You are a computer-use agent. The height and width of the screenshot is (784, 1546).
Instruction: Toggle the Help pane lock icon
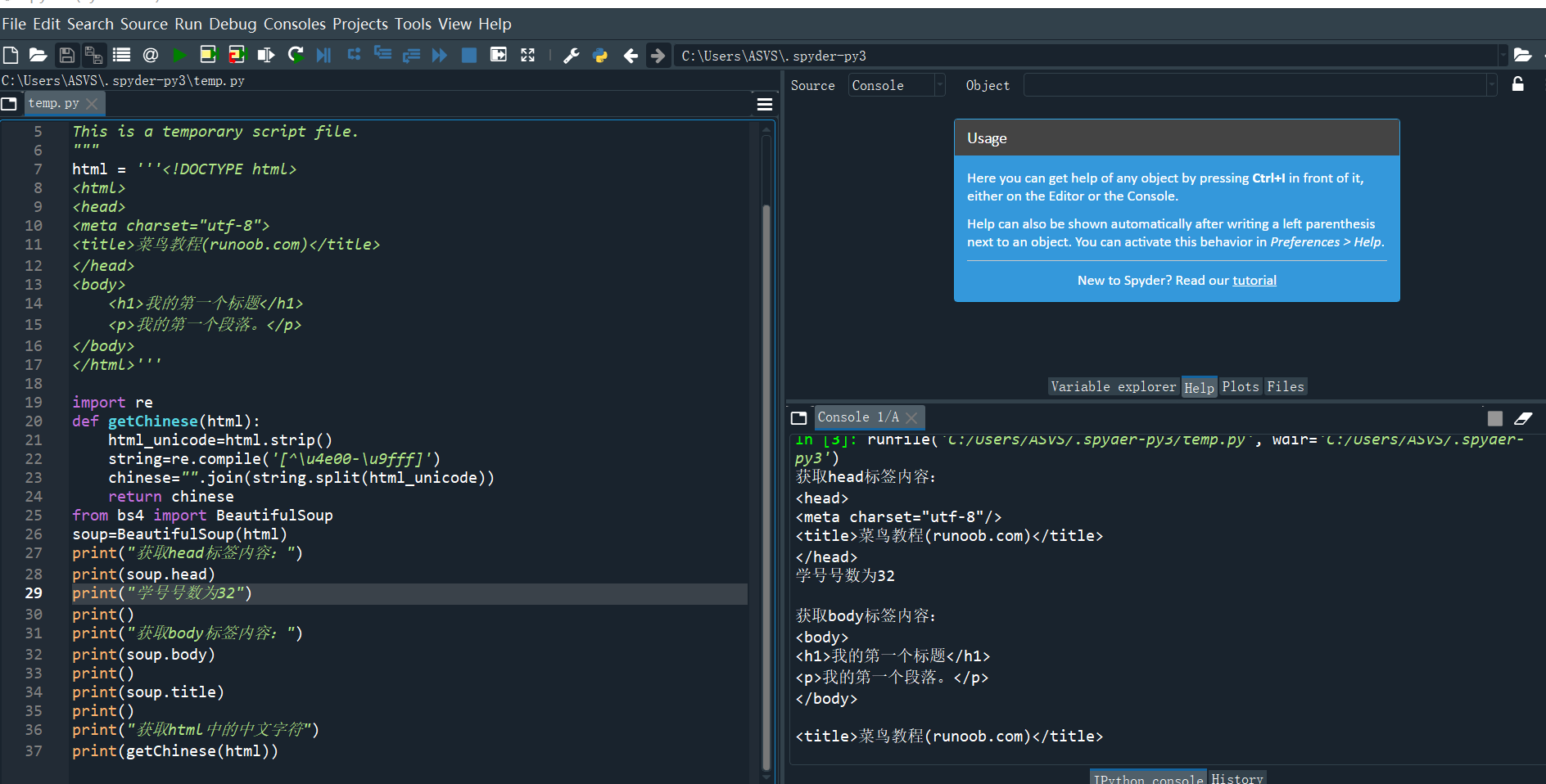pos(1517,84)
